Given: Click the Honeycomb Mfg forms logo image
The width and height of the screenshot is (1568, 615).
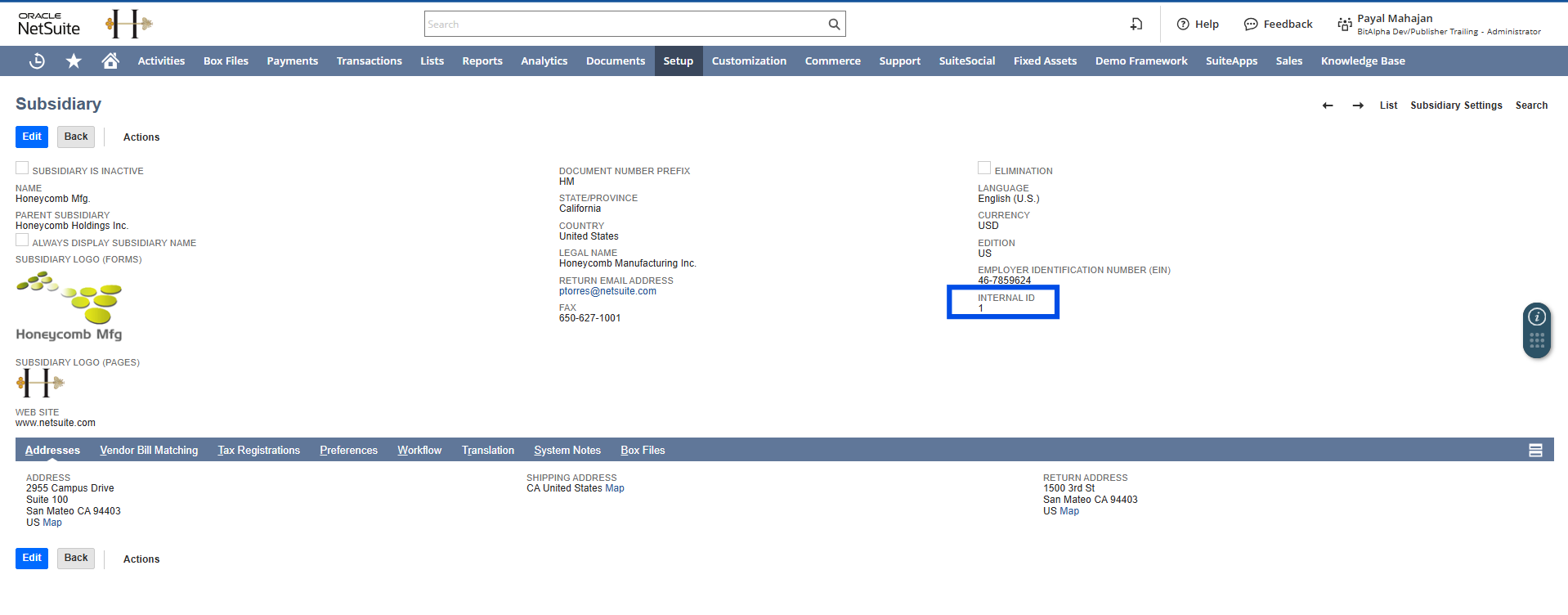Looking at the screenshot, I should point(69,307).
